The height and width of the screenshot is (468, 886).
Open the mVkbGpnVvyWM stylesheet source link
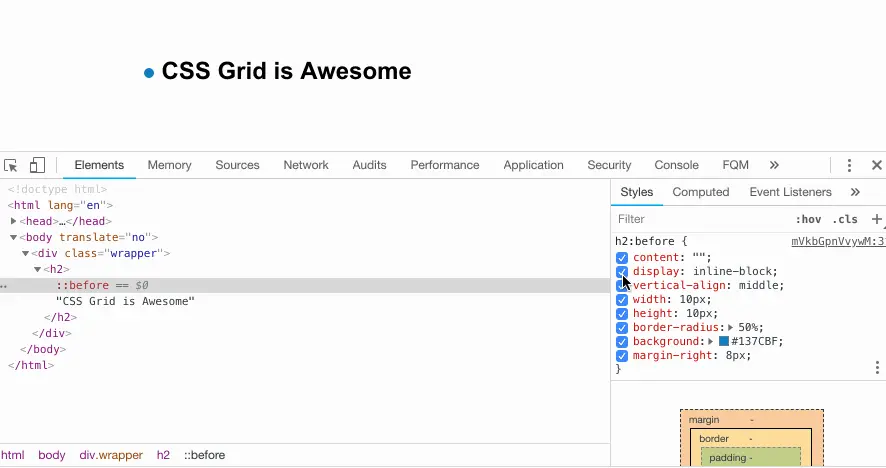pyautogui.click(x=839, y=241)
